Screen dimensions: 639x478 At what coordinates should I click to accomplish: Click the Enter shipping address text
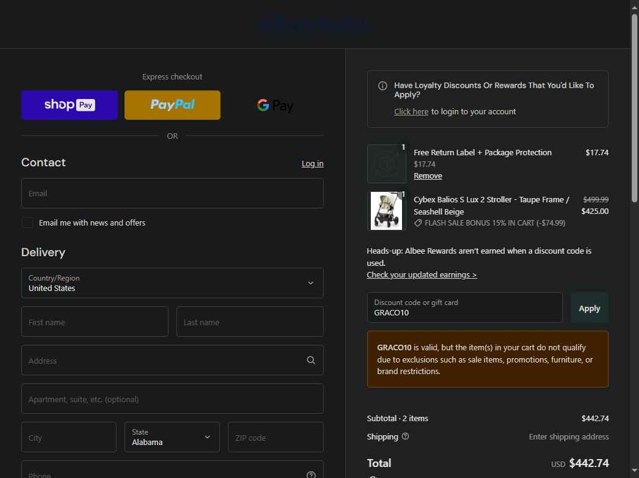click(x=569, y=437)
